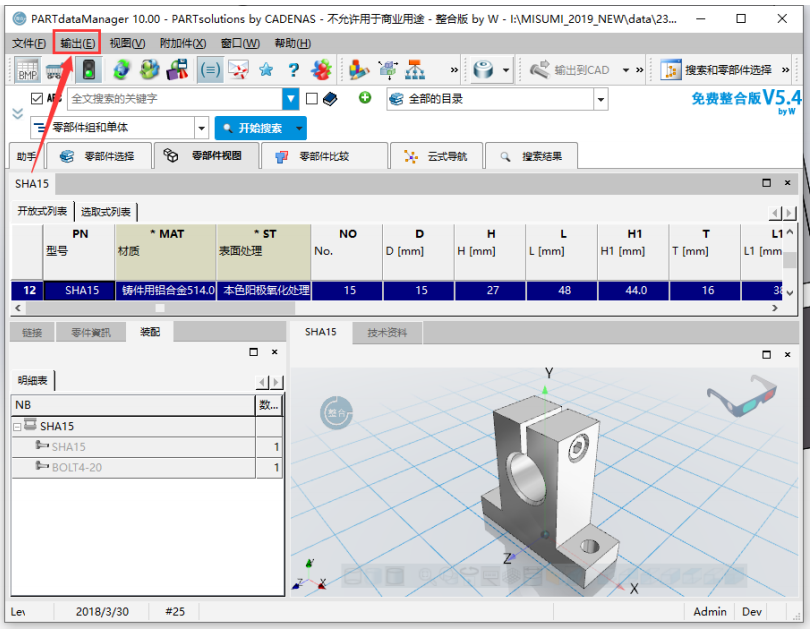Open the 全部的目录 catalog dropdown
This screenshot has height=631, width=811.
tap(600, 99)
